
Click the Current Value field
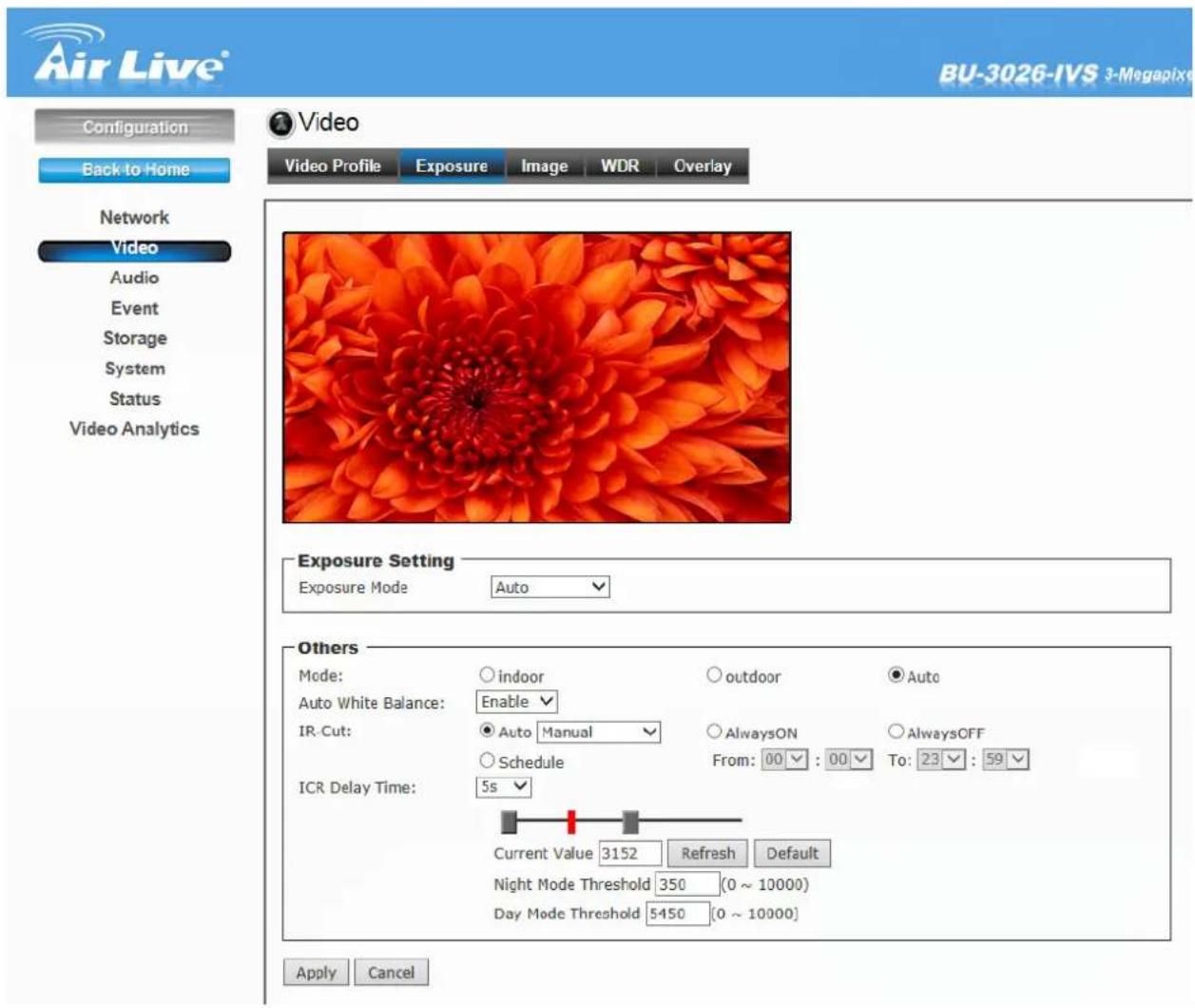pyautogui.click(x=629, y=854)
